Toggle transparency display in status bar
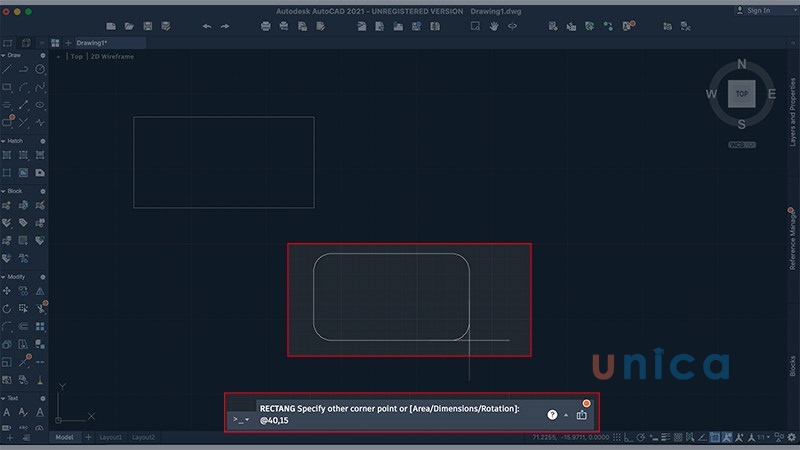Viewport: 800px width, 450px height. (678, 437)
